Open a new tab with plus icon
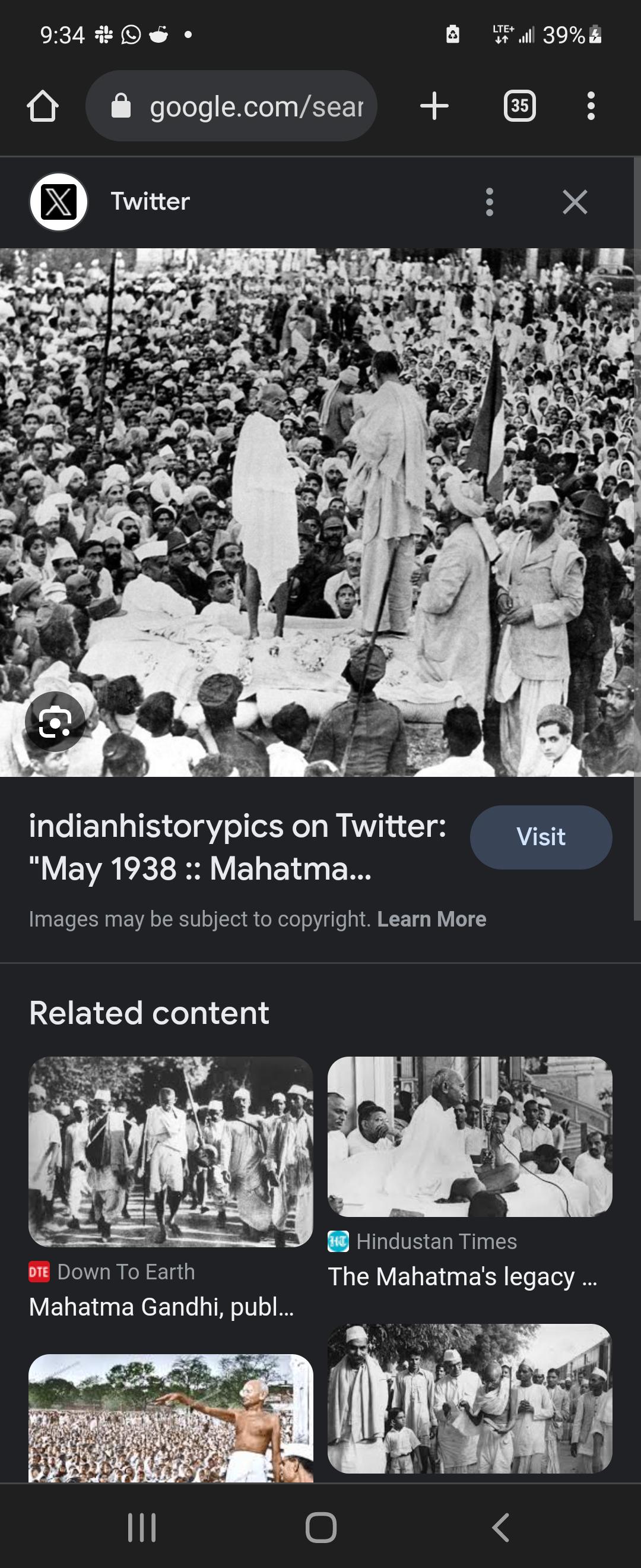The width and height of the screenshot is (641, 1568). (434, 106)
